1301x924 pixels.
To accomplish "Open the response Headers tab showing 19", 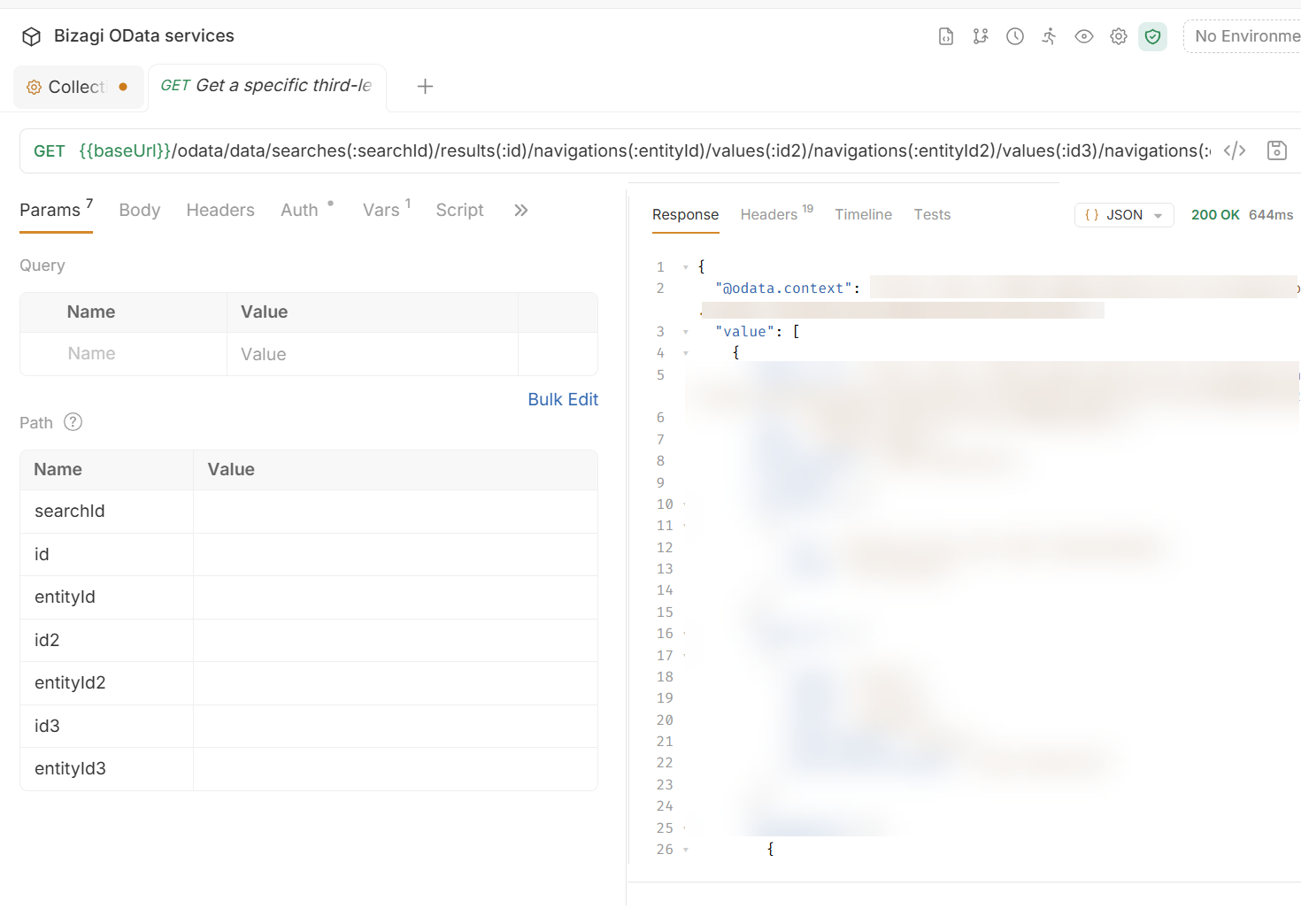I will coord(777,214).
